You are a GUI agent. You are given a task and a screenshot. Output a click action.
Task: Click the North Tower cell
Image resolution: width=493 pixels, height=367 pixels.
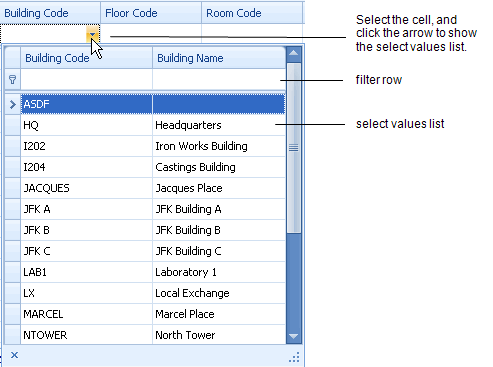(x=219, y=335)
